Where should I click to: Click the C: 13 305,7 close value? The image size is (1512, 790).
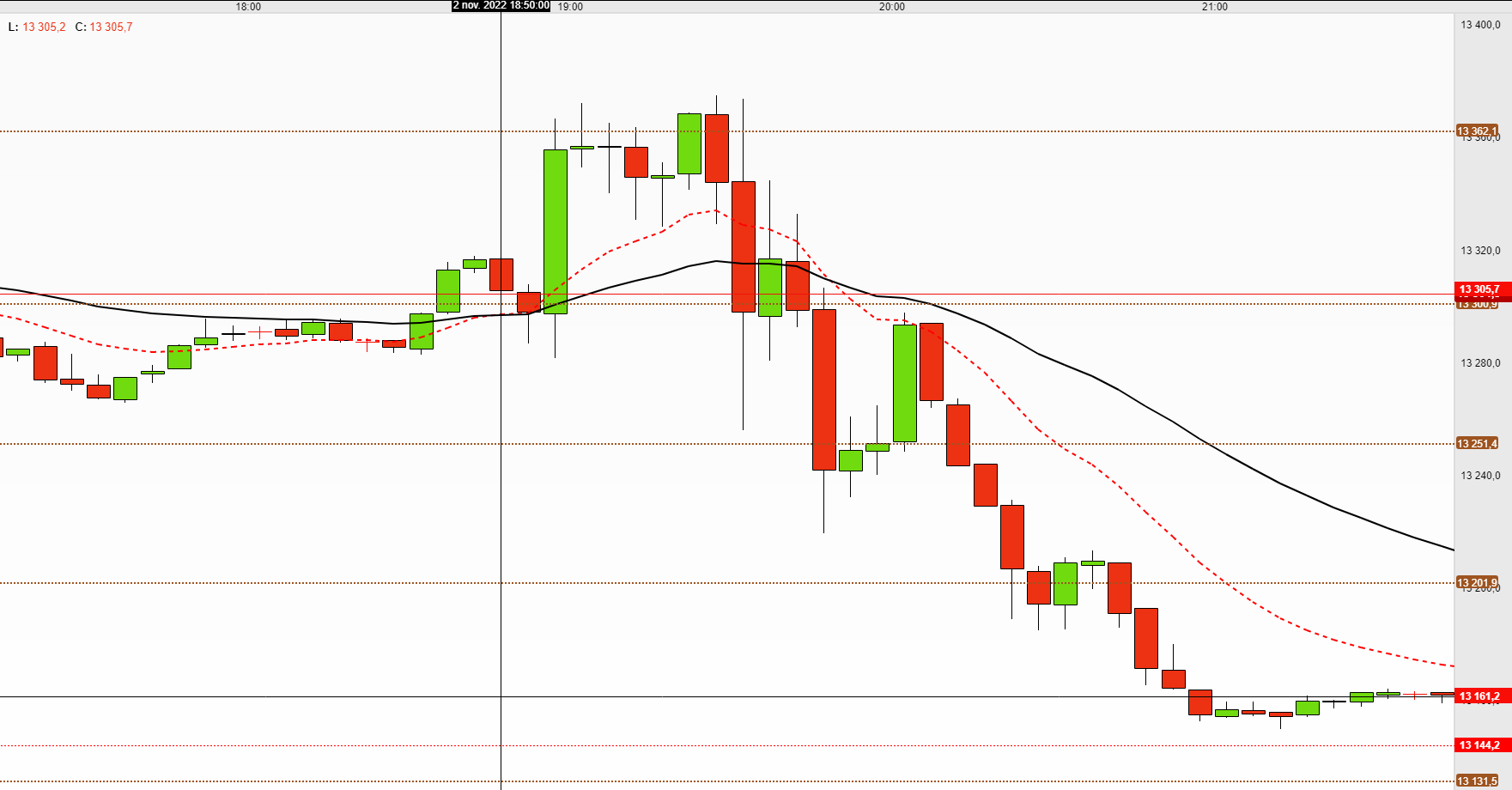click(x=104, y=27)
